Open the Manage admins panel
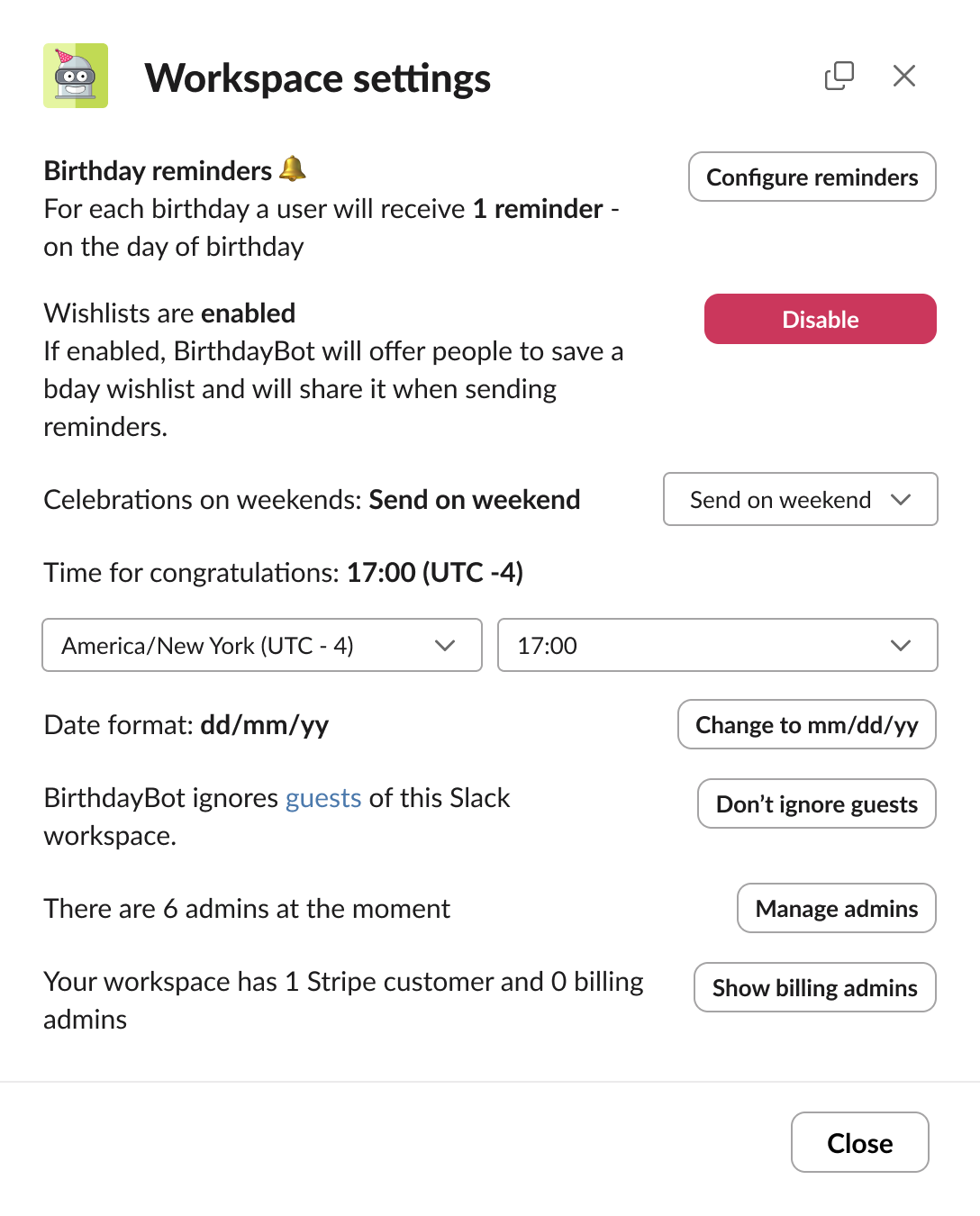Screen dimensions: 980x1216 [x=836, y=908]
